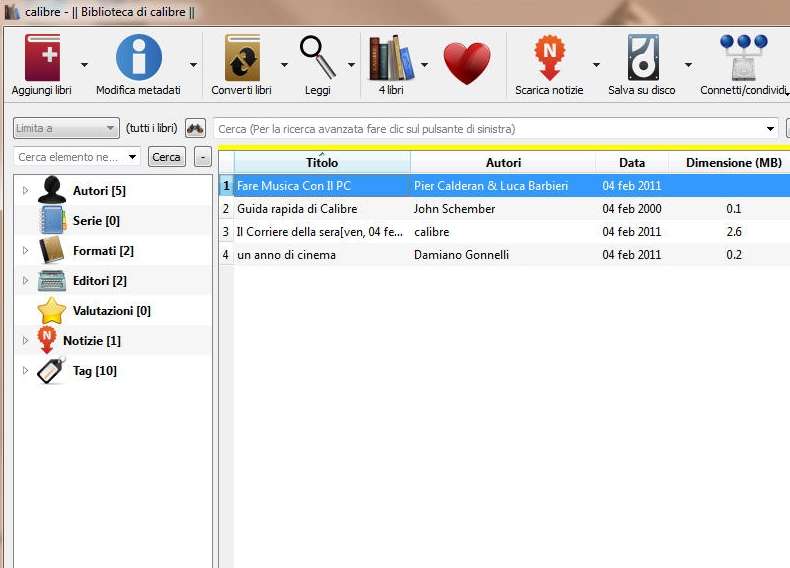Sort by the Autori column header
The height and width of the screenshot is (568, 790).
[x=503, y=162]
